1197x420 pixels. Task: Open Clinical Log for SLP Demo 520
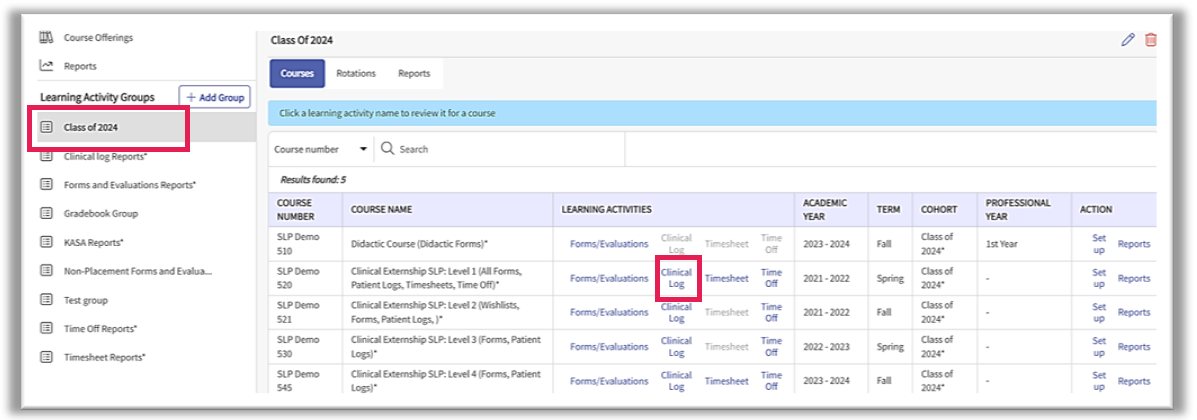pos(676,278)
